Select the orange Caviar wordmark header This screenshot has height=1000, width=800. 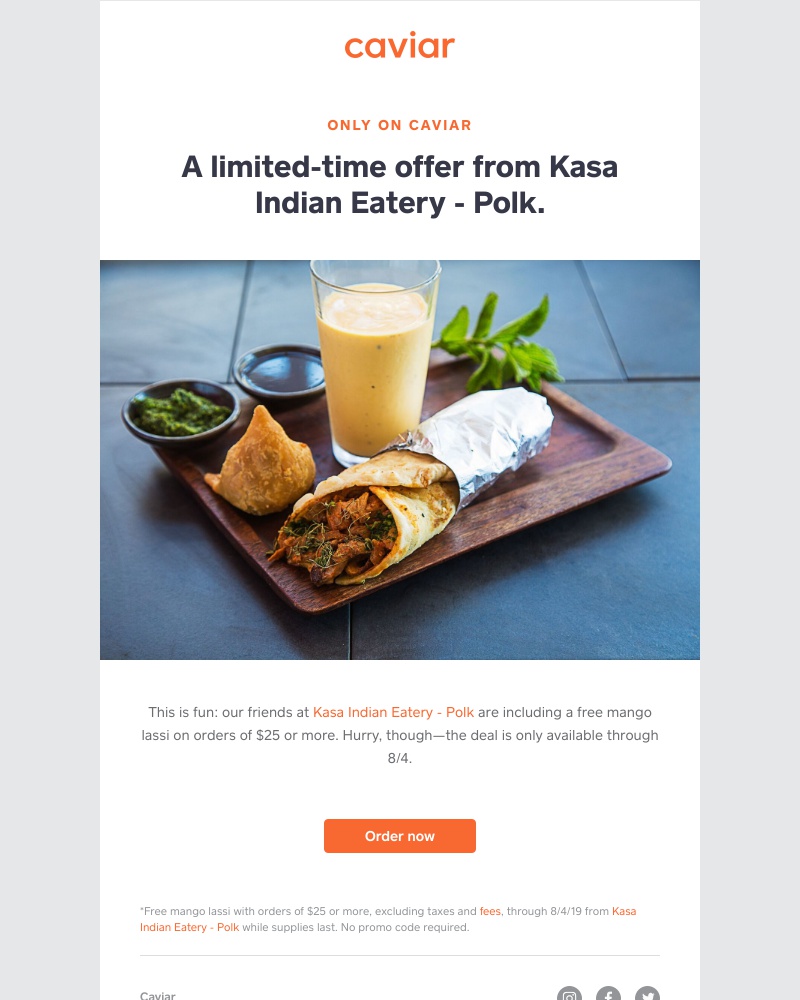tap(399, 45)
